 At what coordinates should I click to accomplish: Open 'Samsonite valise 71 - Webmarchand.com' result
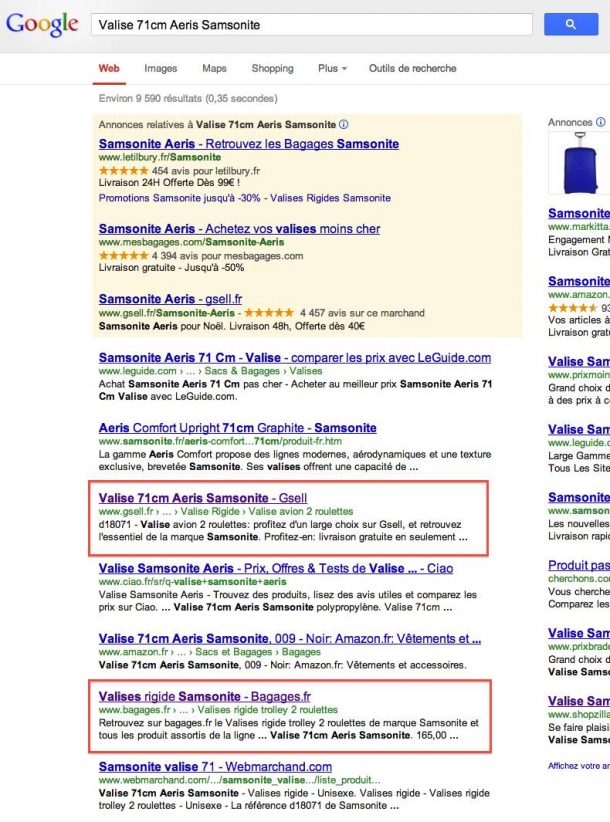click(215, 766)
